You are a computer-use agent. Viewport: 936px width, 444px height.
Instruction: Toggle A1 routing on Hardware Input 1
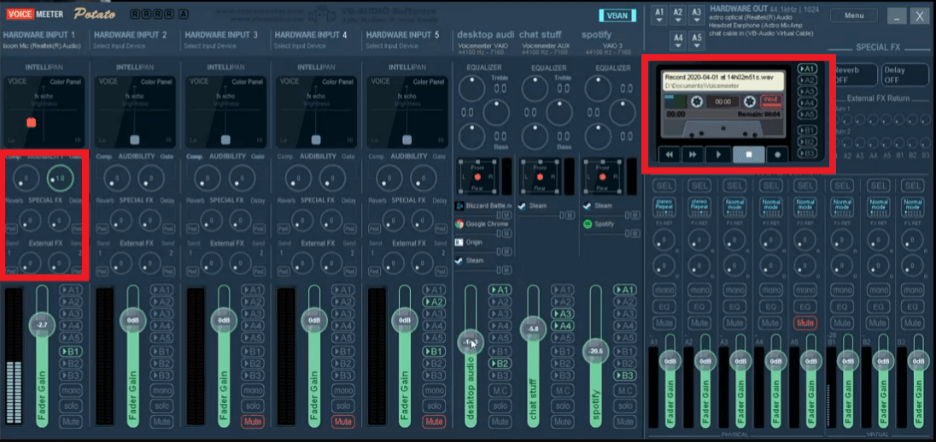(x=71, y=289)
